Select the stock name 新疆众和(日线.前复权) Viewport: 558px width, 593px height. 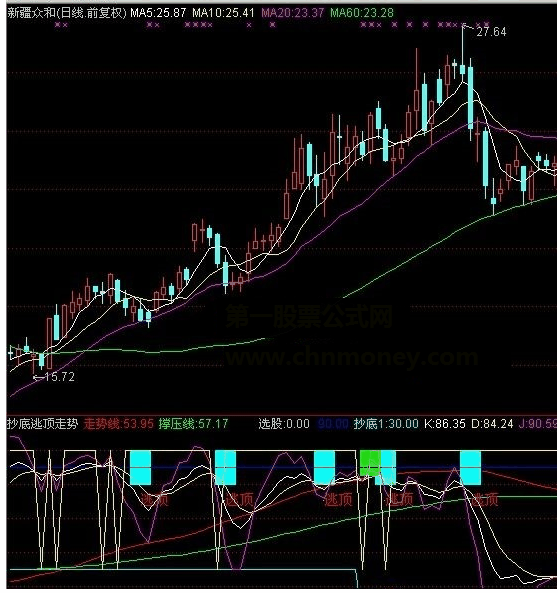(x=67, y=13)
